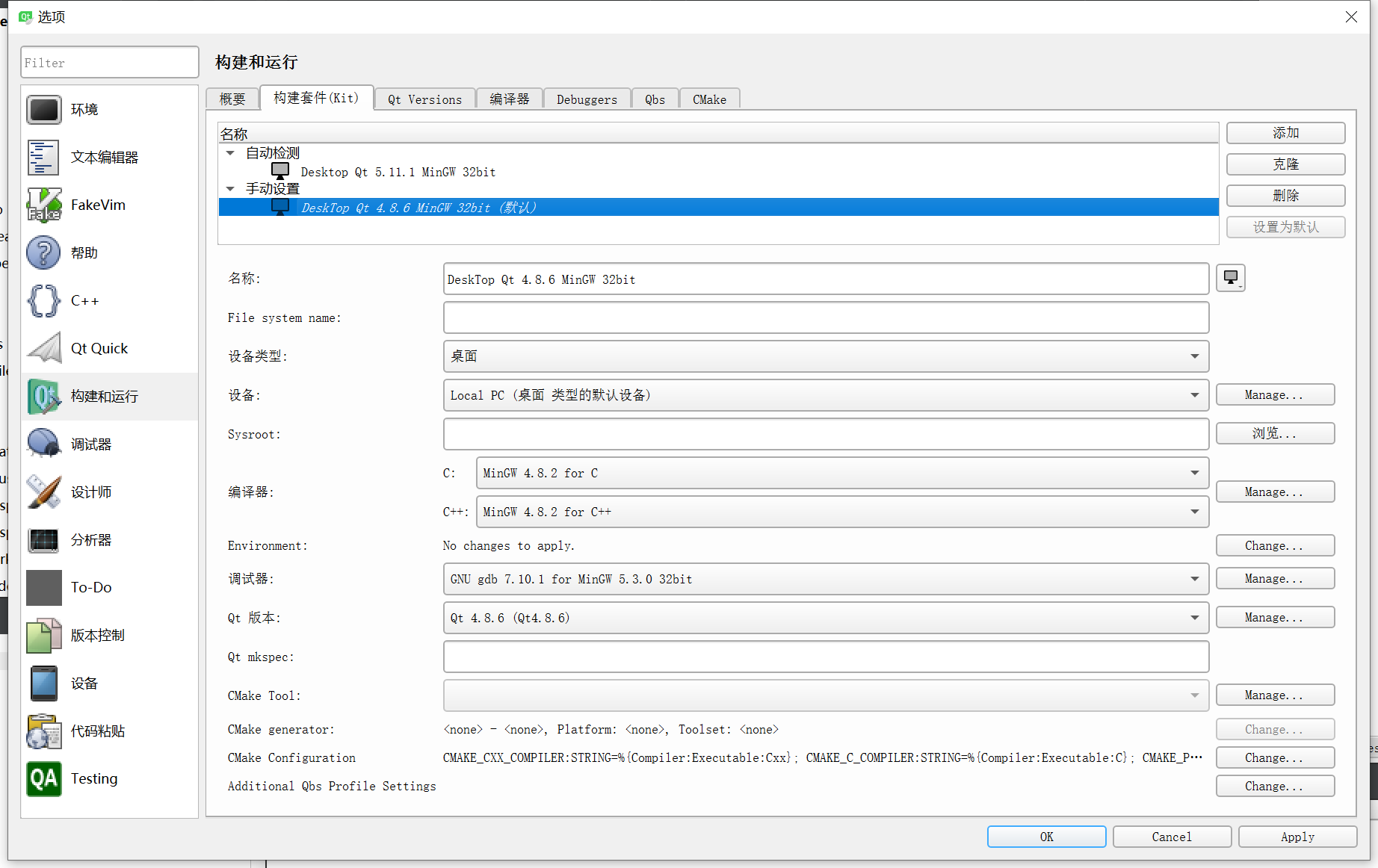Viewport: 1378px width, 868px height.
Task: Click the Cancel button
Action: click(x=1172, y=837)
